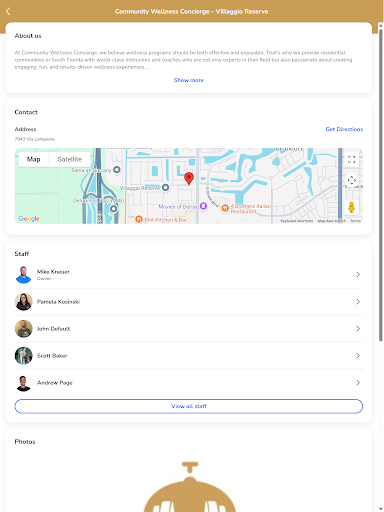Toggle fullscreen map view
The height and width of the screenshot is (512, 384).
[x=351, y=159]
